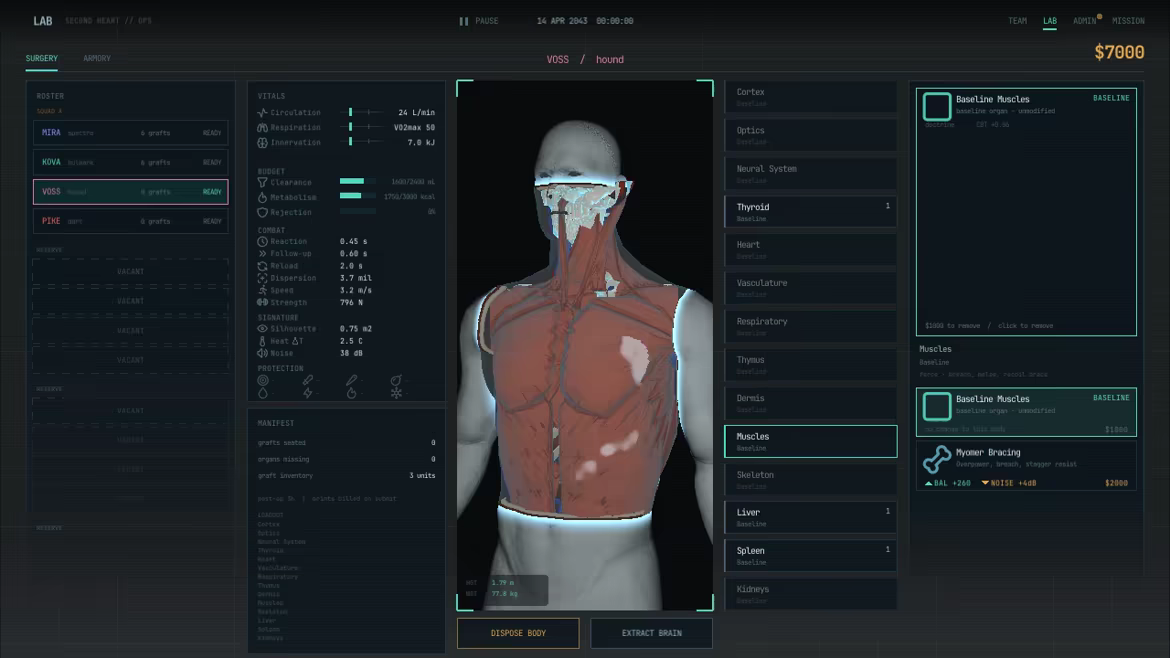Click the Metabolism icon in Budget
1170x658 pixels.
tap(262, 197)
